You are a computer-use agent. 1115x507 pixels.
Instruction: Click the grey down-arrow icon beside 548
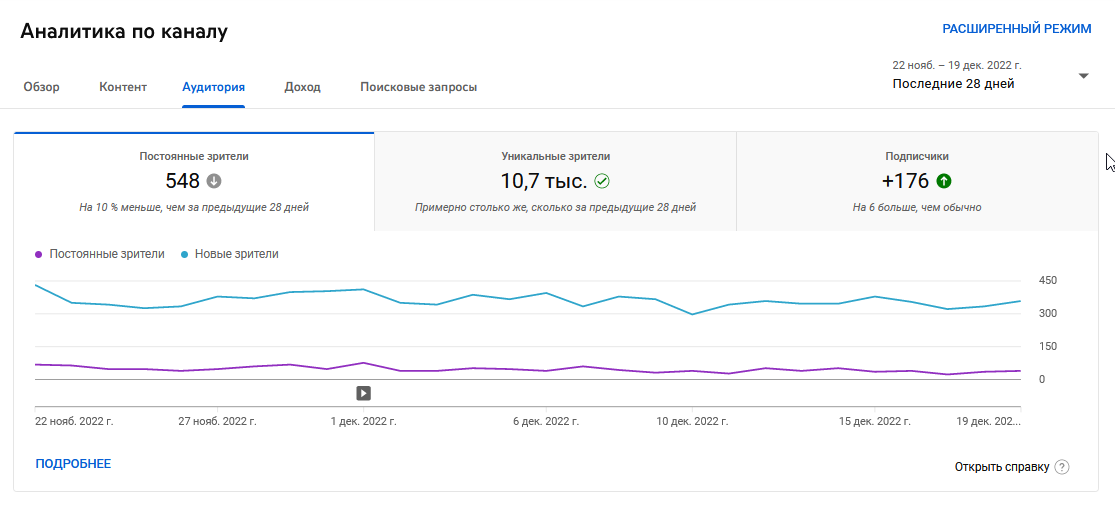tap(214, 181)
